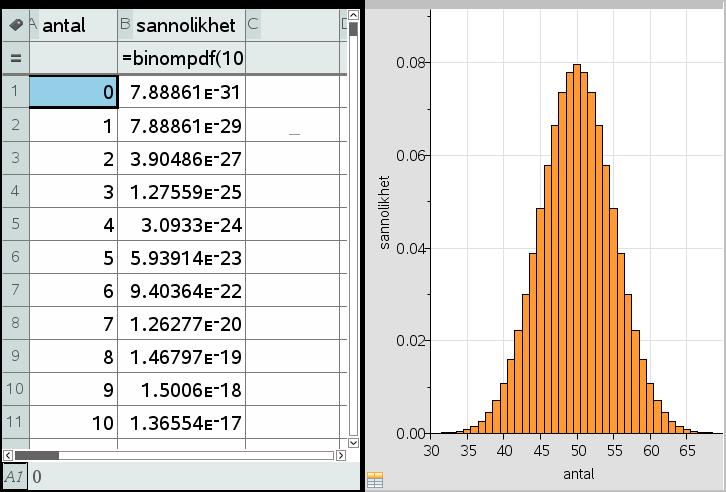
Task: Click the binompdf formula cell in column B
Action: point(181,58)
